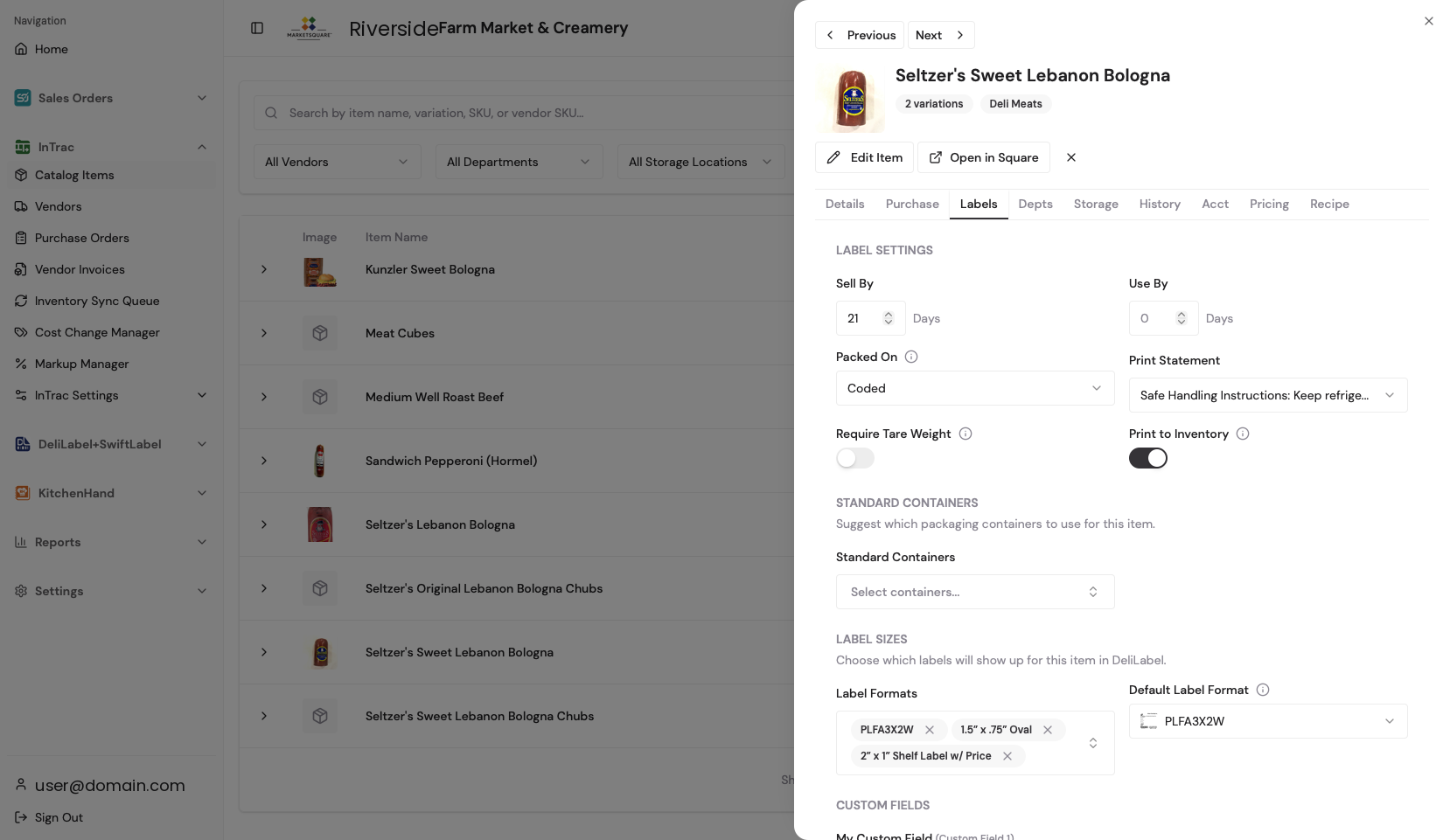Click the KitchenHand icon
This screenshot has height=840, width=1450.
point(23,493)
